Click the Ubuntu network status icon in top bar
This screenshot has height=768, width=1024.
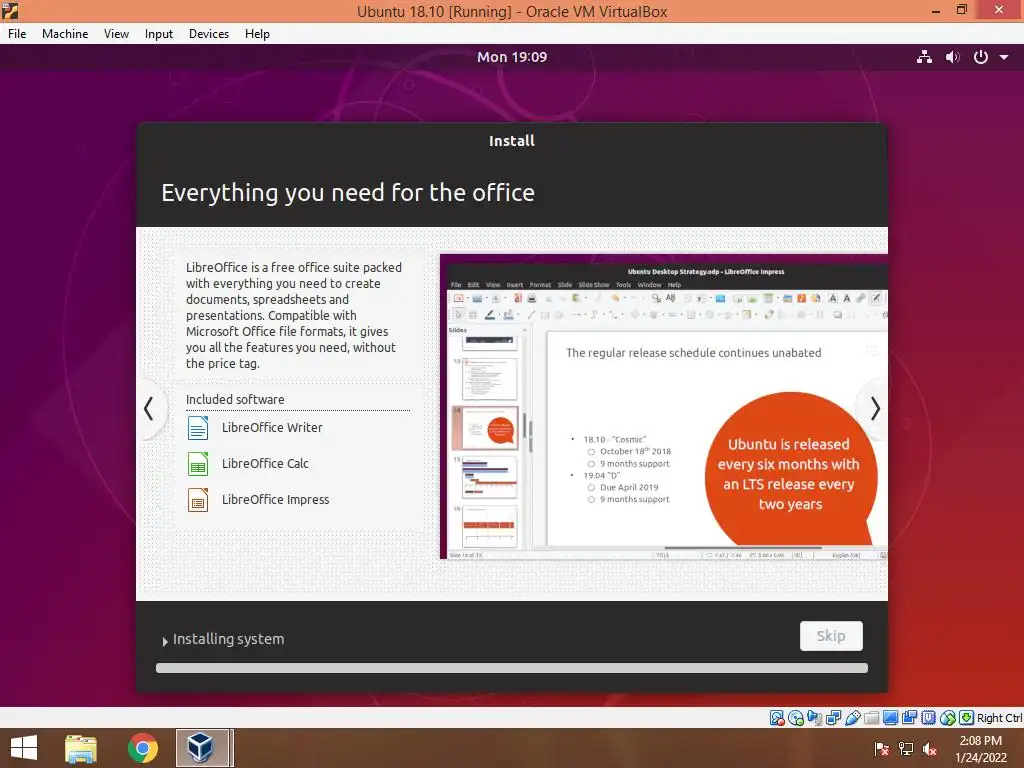pyautogui.click(x=924, y=57)
